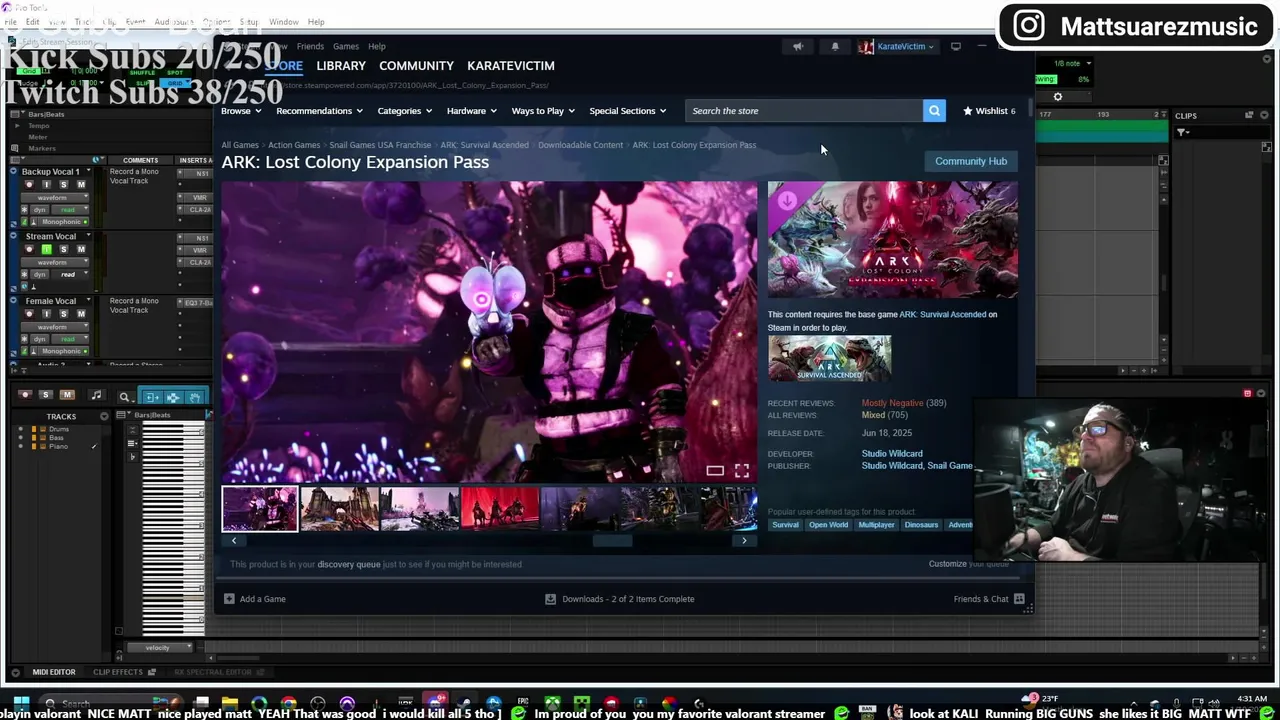
Task: Solo the Female Vocal track
Action: coord(64,314)
